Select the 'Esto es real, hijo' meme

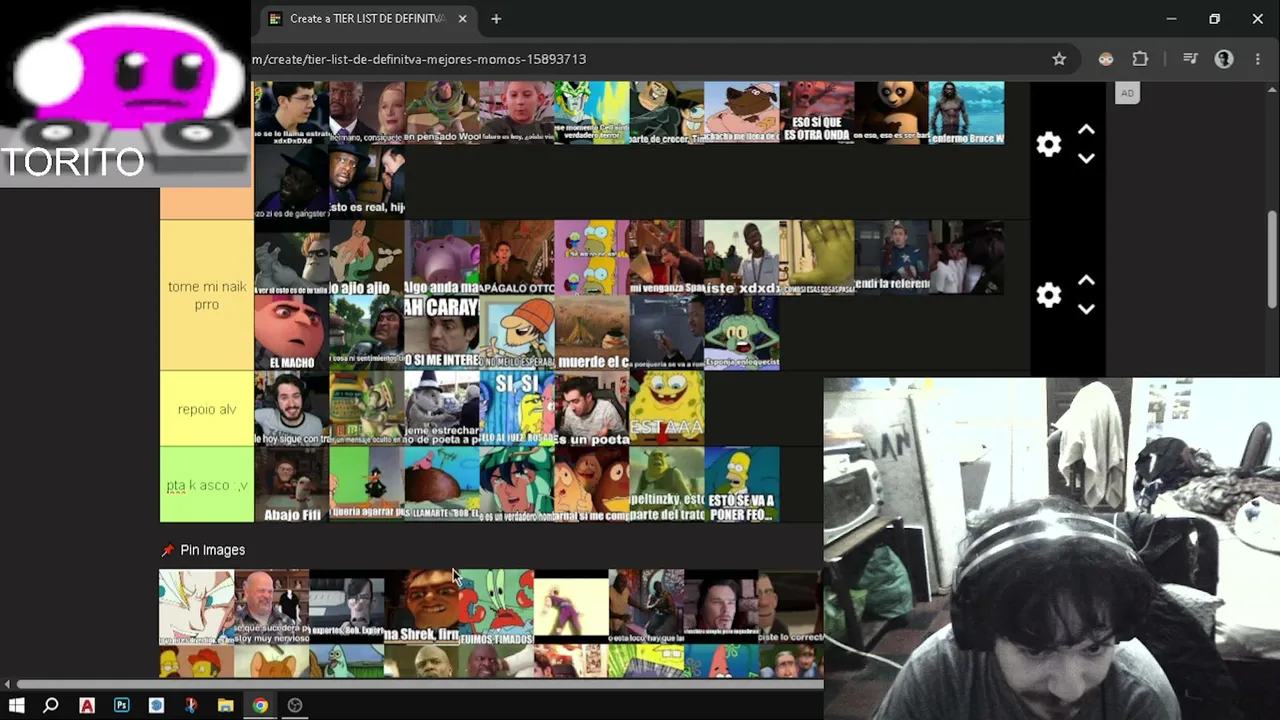click(367, 182)
